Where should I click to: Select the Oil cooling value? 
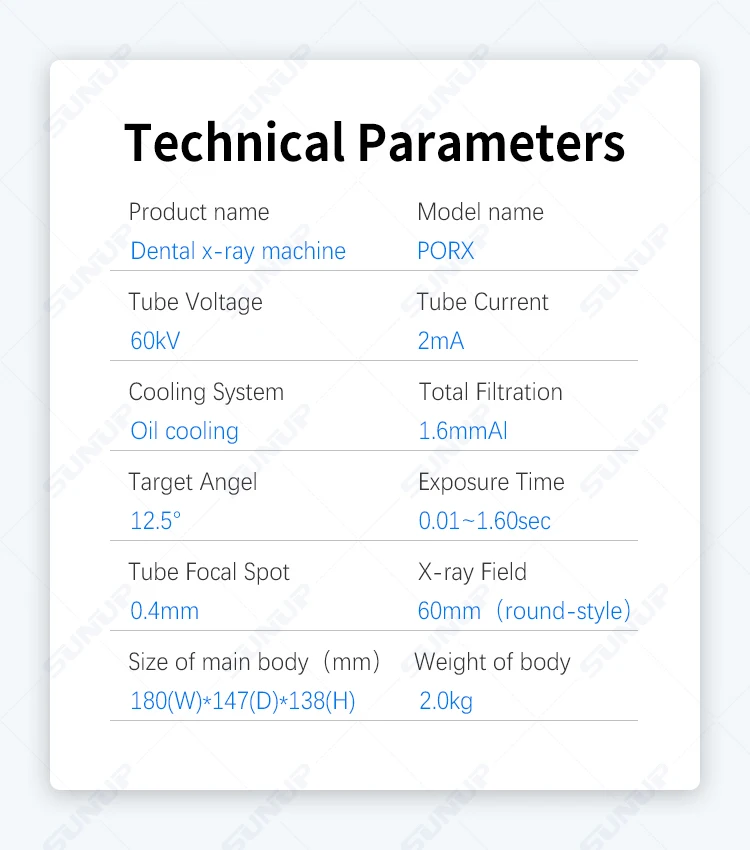click(x=185, y=431)
